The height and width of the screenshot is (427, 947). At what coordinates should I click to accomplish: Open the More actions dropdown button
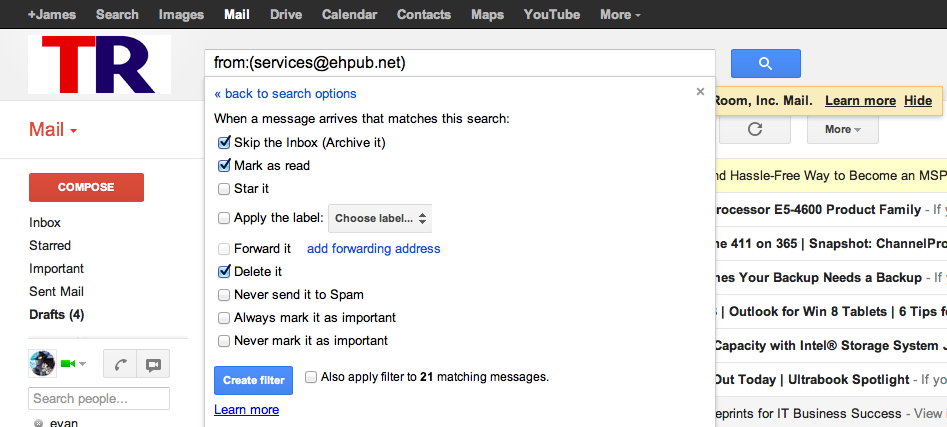pyautogui.click(x=843, y=129)
